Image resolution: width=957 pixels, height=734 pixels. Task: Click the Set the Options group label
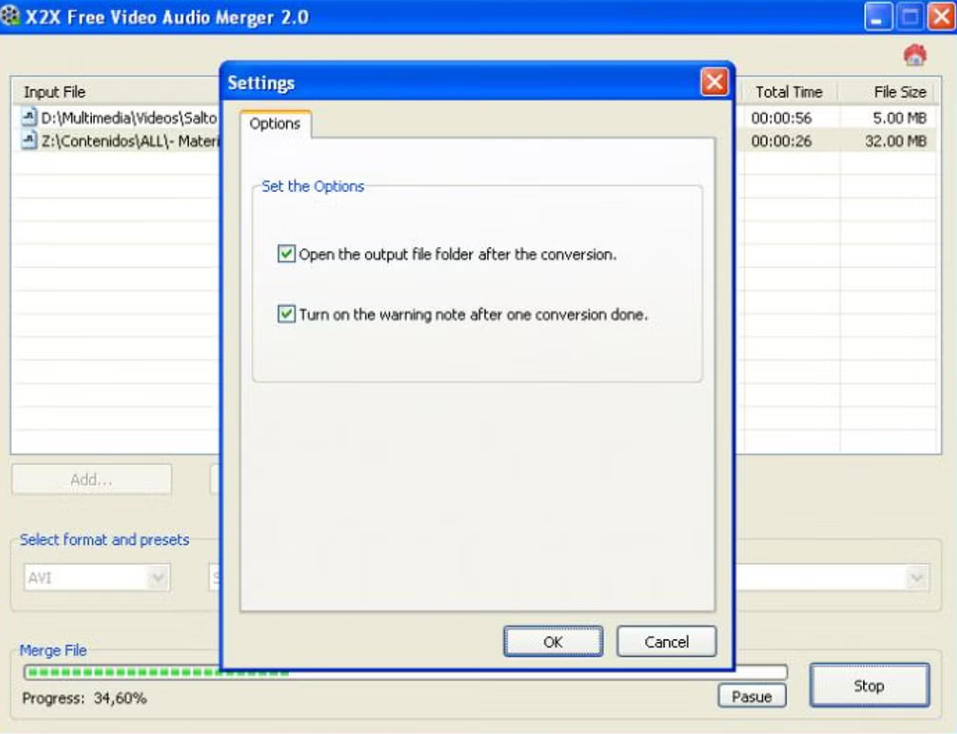coord(313,186)
